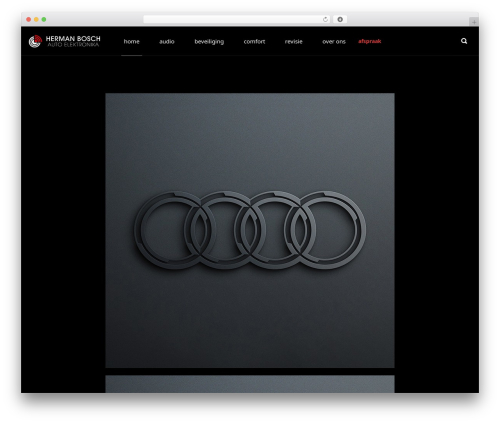Open the search magnifier icon
Viewport: 500px width, 423px height.
coord(464,41)
